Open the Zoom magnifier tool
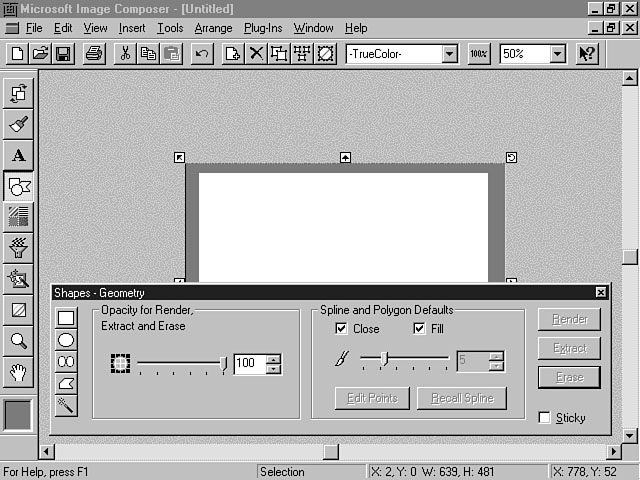Viewport: 640px width, 480px height. coord(19,341)
